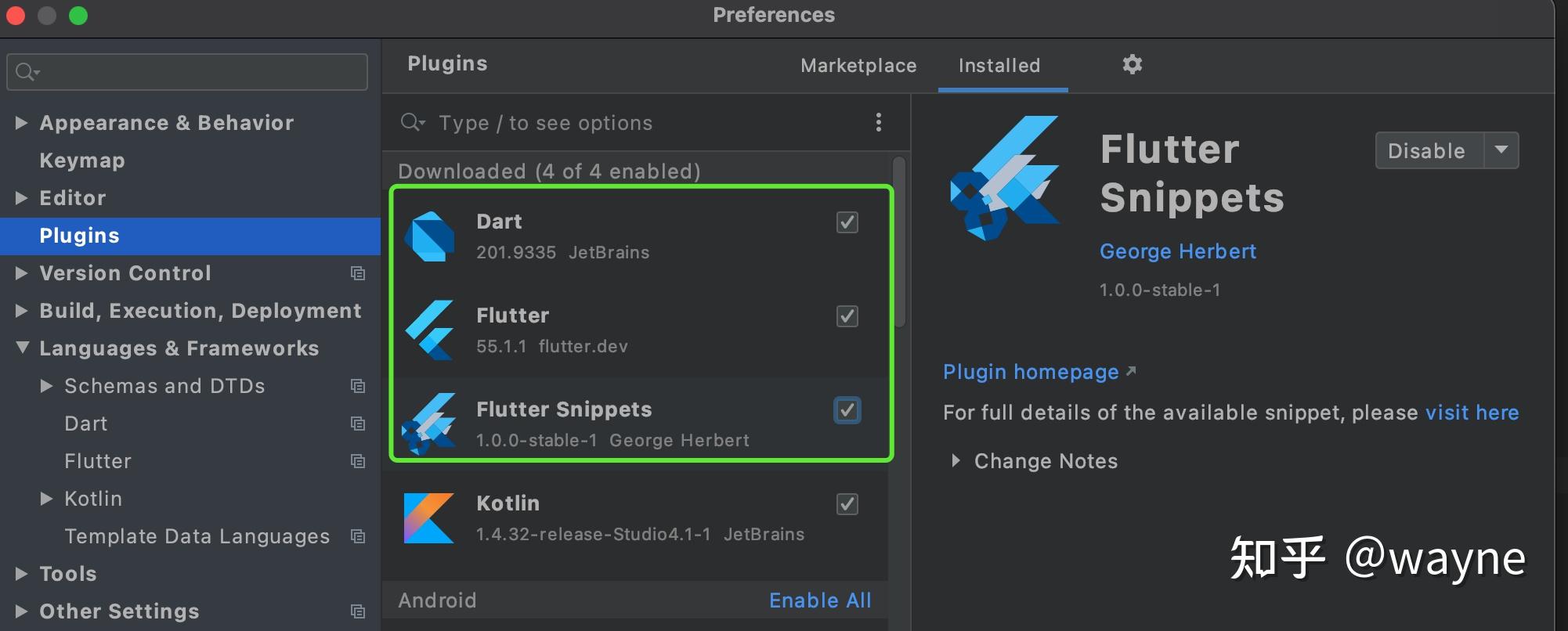
Task: Toggle the Flutter plugin checkbox
Action: click(x=847, y=316)
